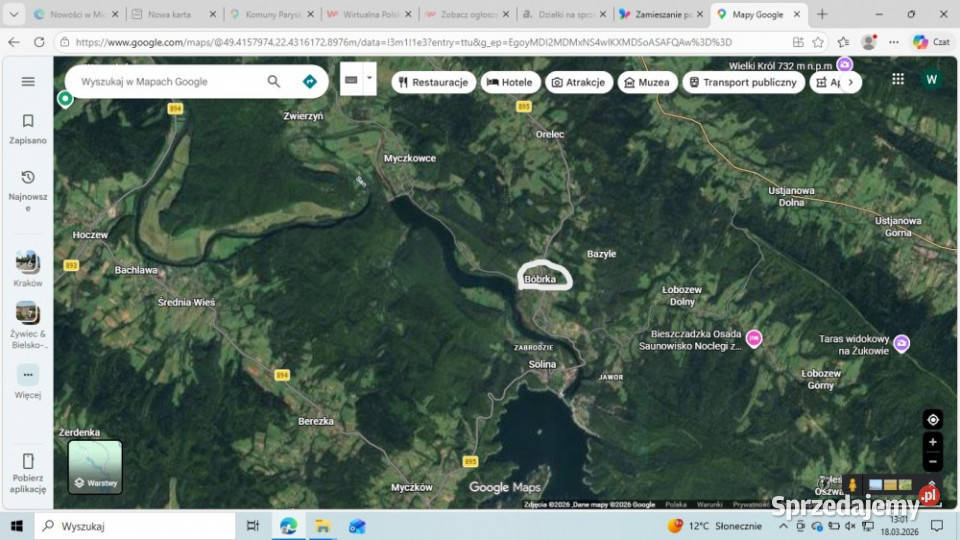
Task: Open the Google Maps hamburger menu
Action: [28, 81]
